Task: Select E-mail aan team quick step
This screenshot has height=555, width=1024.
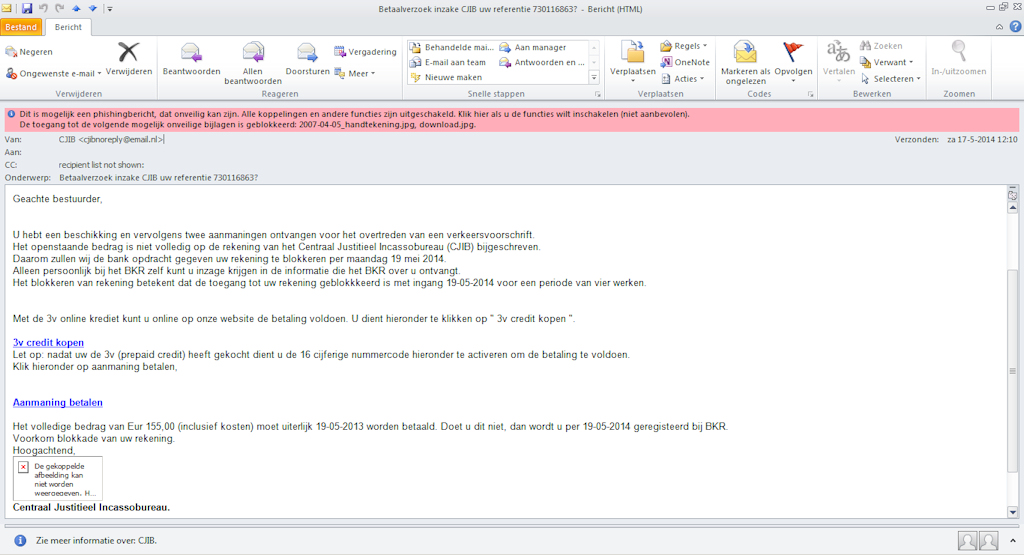Action: 448,62
